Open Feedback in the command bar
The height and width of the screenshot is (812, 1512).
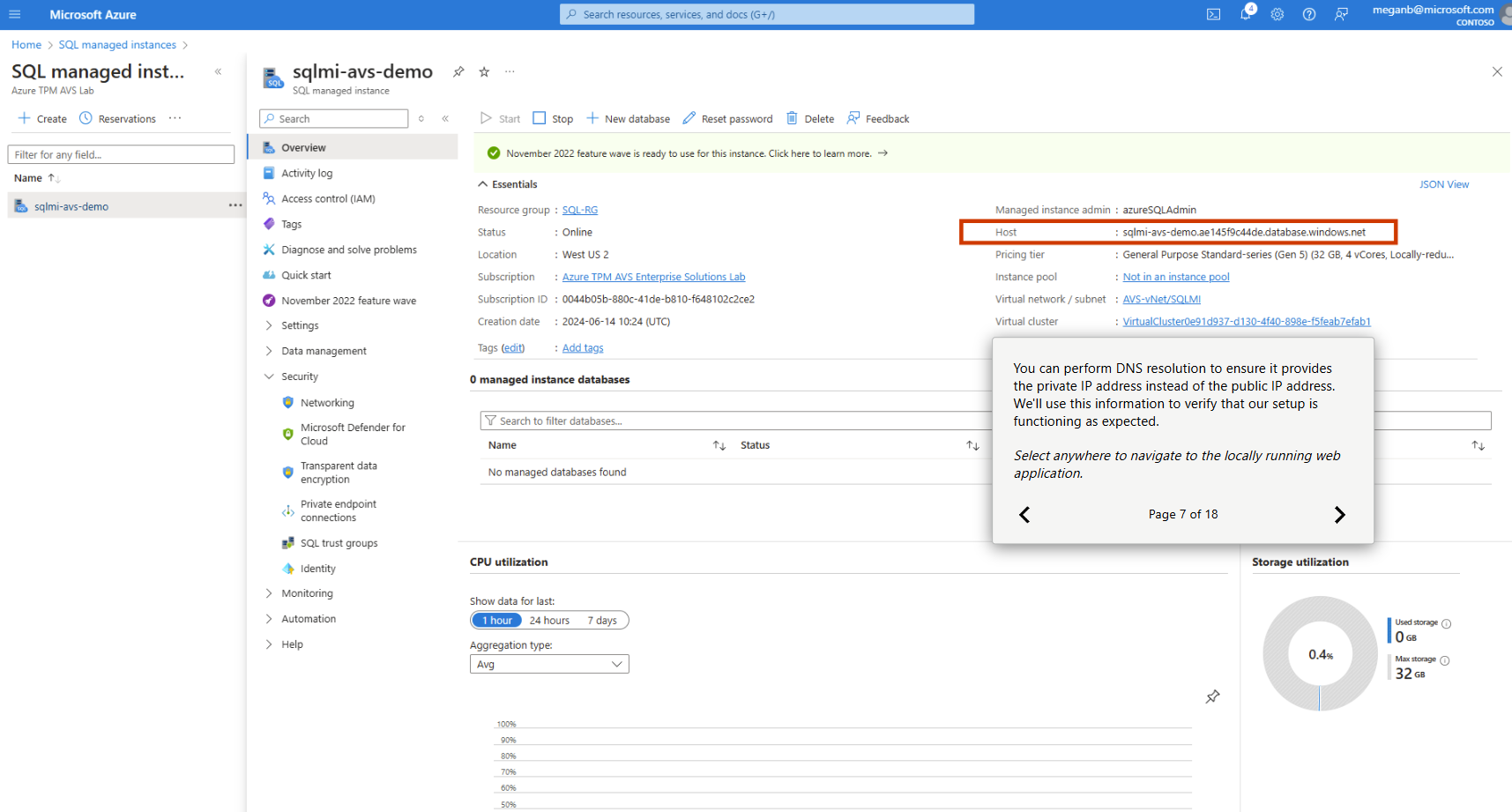pyautogui.click(x=878, y=118)
